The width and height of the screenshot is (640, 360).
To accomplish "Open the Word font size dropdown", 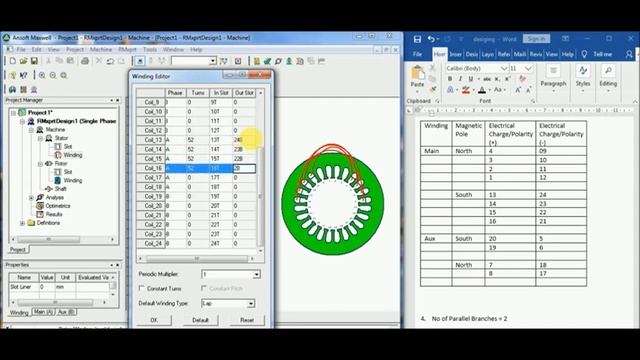I will pyautogui.click(x=529, y=68).
